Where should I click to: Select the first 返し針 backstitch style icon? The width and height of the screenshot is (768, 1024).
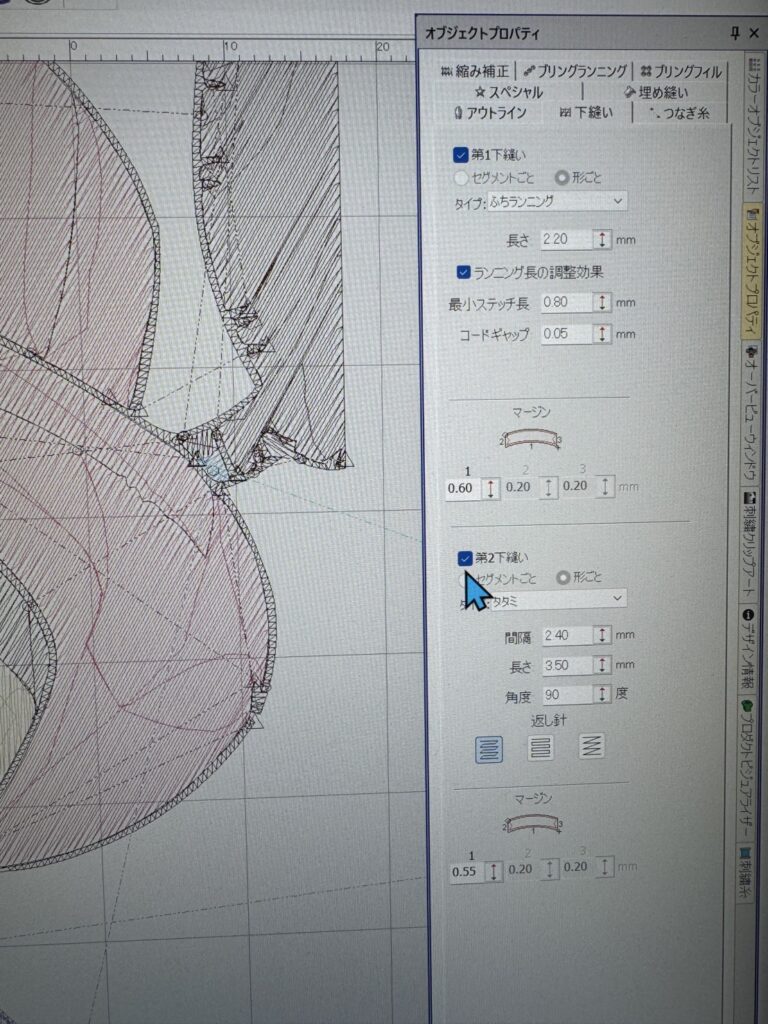coord(489,747)
